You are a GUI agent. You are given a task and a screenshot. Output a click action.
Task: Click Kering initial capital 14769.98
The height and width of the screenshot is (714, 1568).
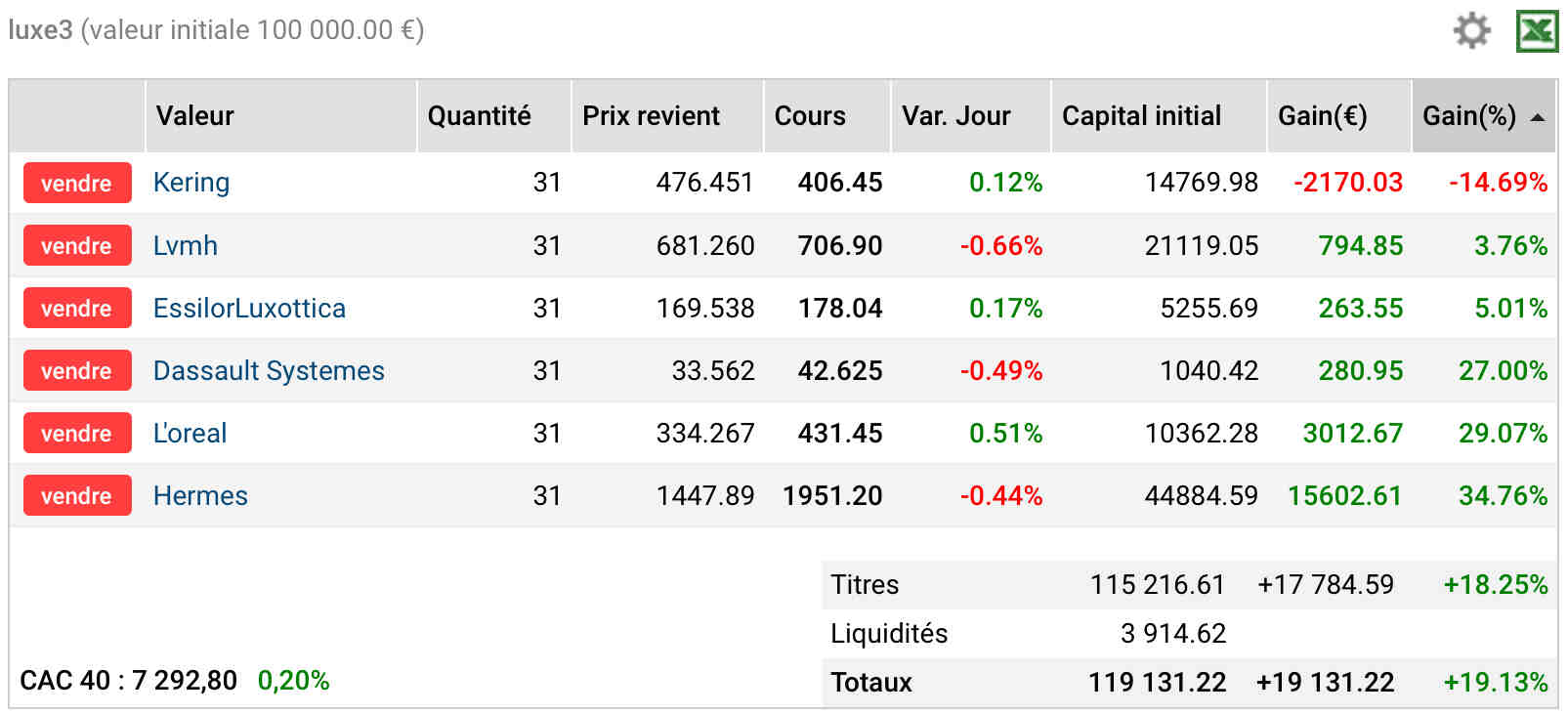coord(1201,183)
